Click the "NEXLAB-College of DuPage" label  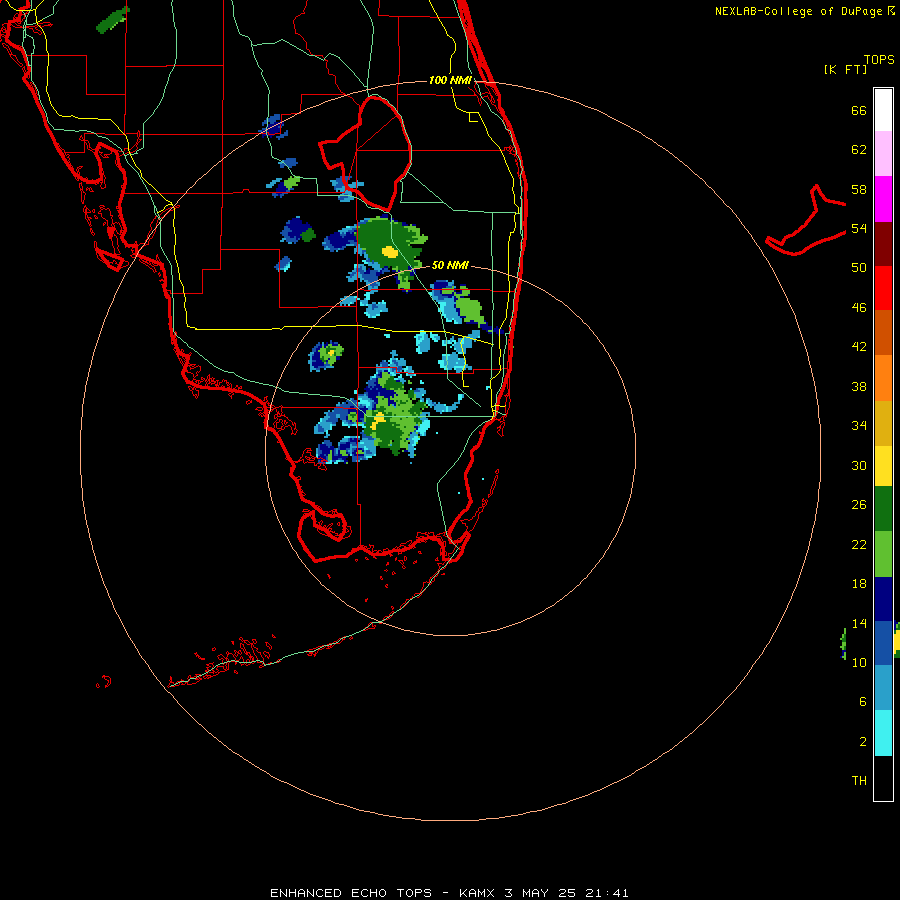[x=798, y=11]
